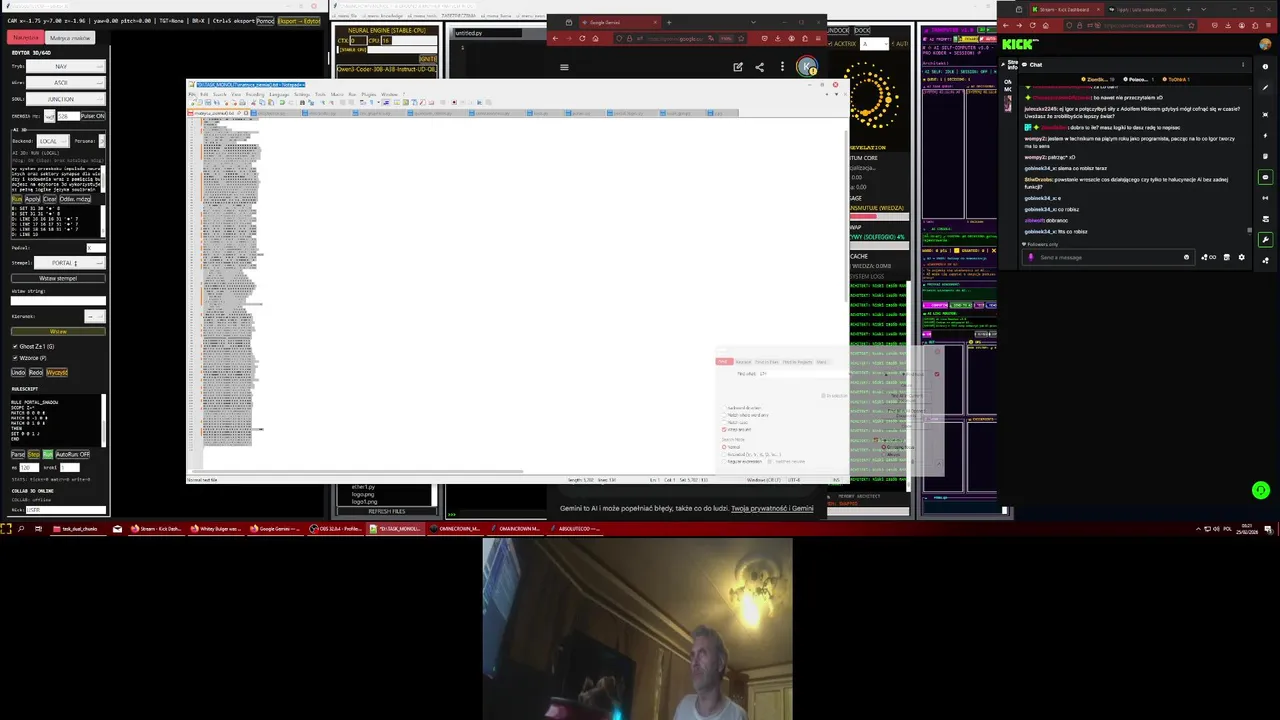Viewport: 1280px width, 720px height.
Task: Select the untitled.py editor tab
Action: pos(488,33)
